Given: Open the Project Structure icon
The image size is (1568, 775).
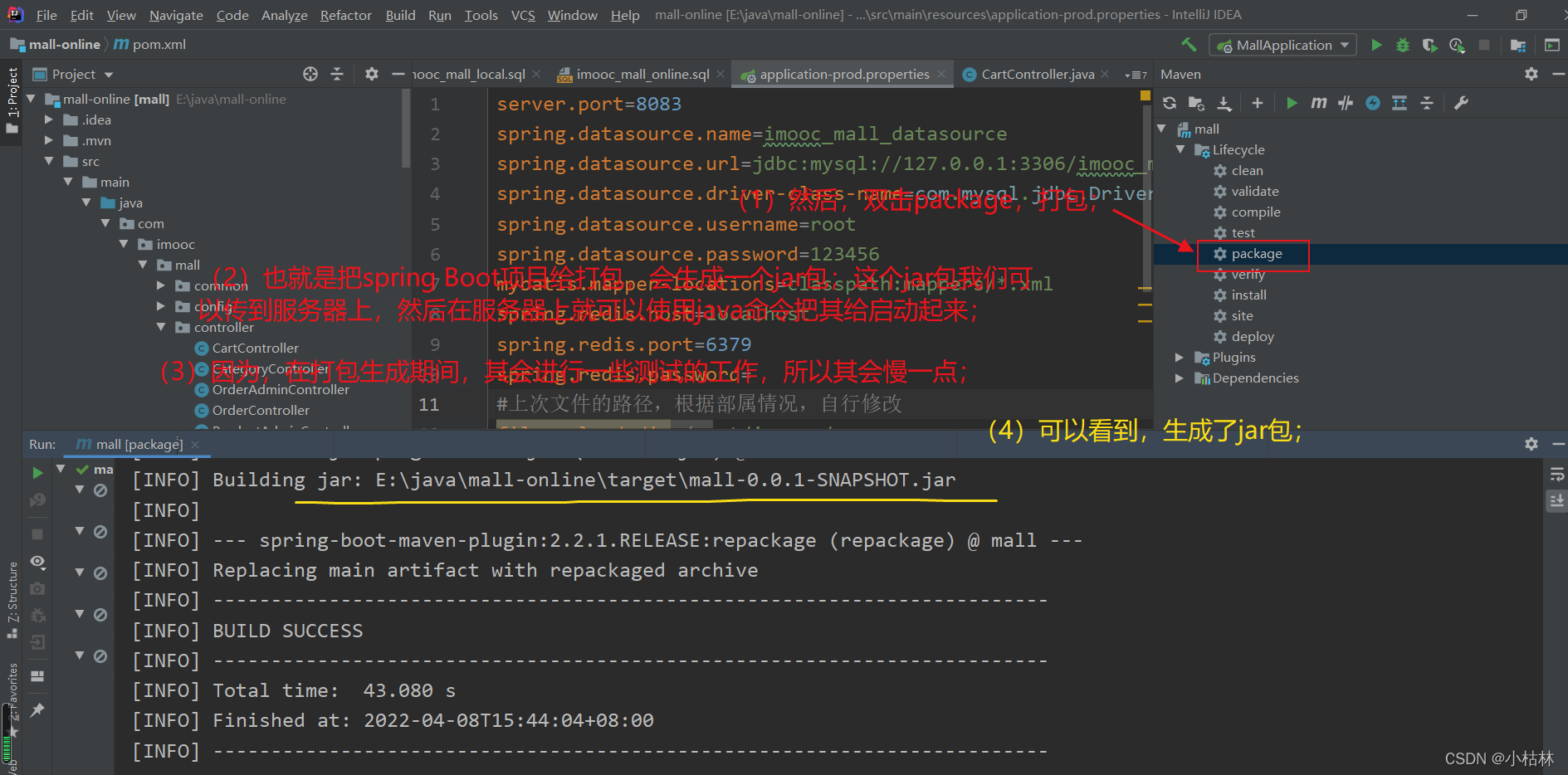Looking at the screenshot, I should point(1518,45).
